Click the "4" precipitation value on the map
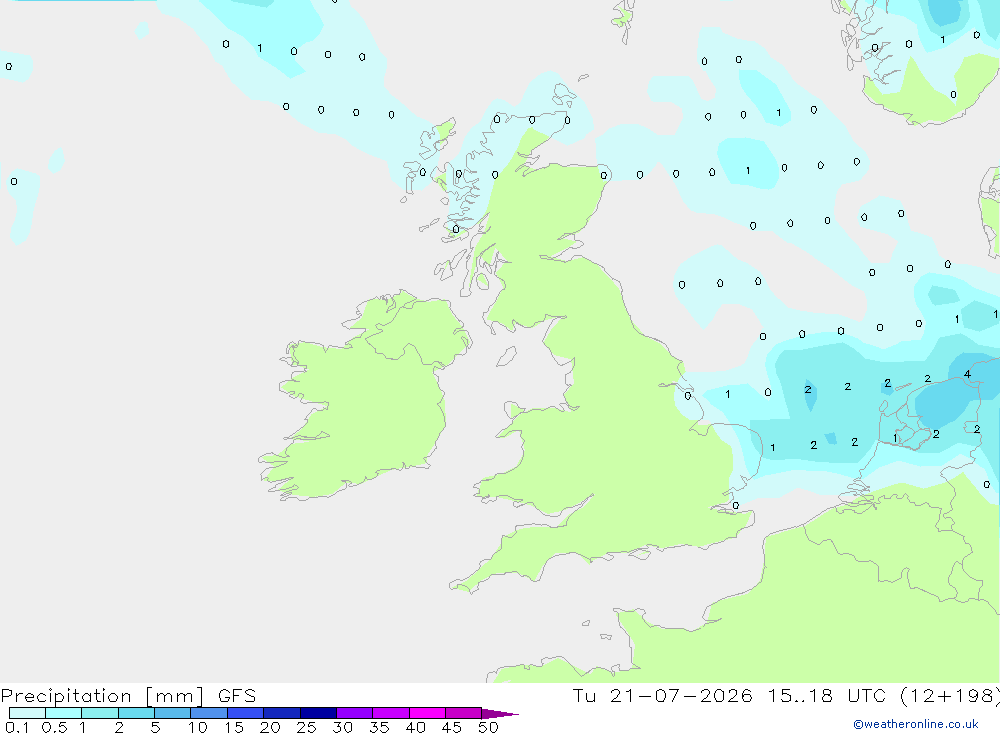 point(967,374)
